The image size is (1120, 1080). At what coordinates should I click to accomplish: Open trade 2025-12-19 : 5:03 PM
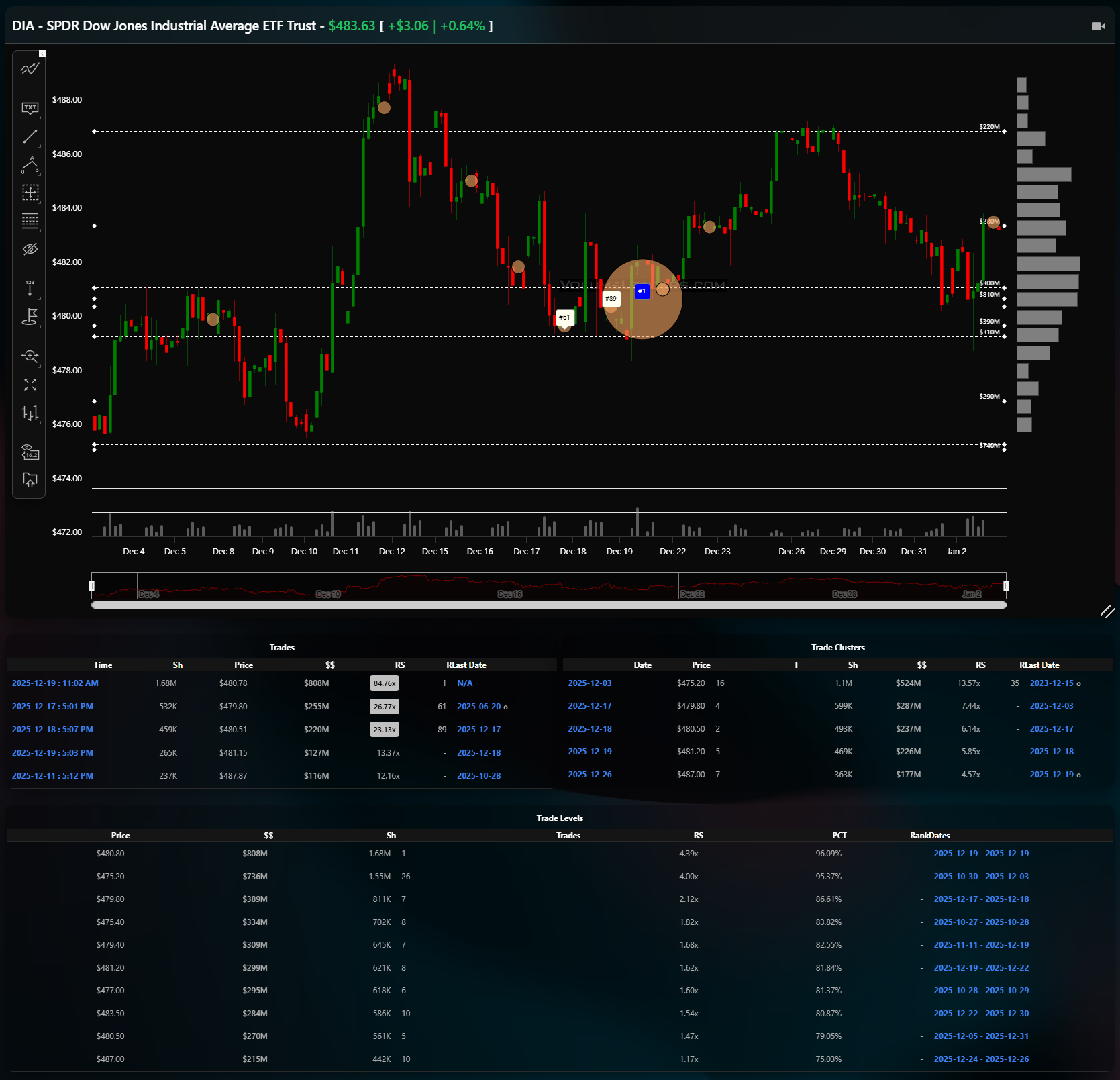click(x=52, y=753)
